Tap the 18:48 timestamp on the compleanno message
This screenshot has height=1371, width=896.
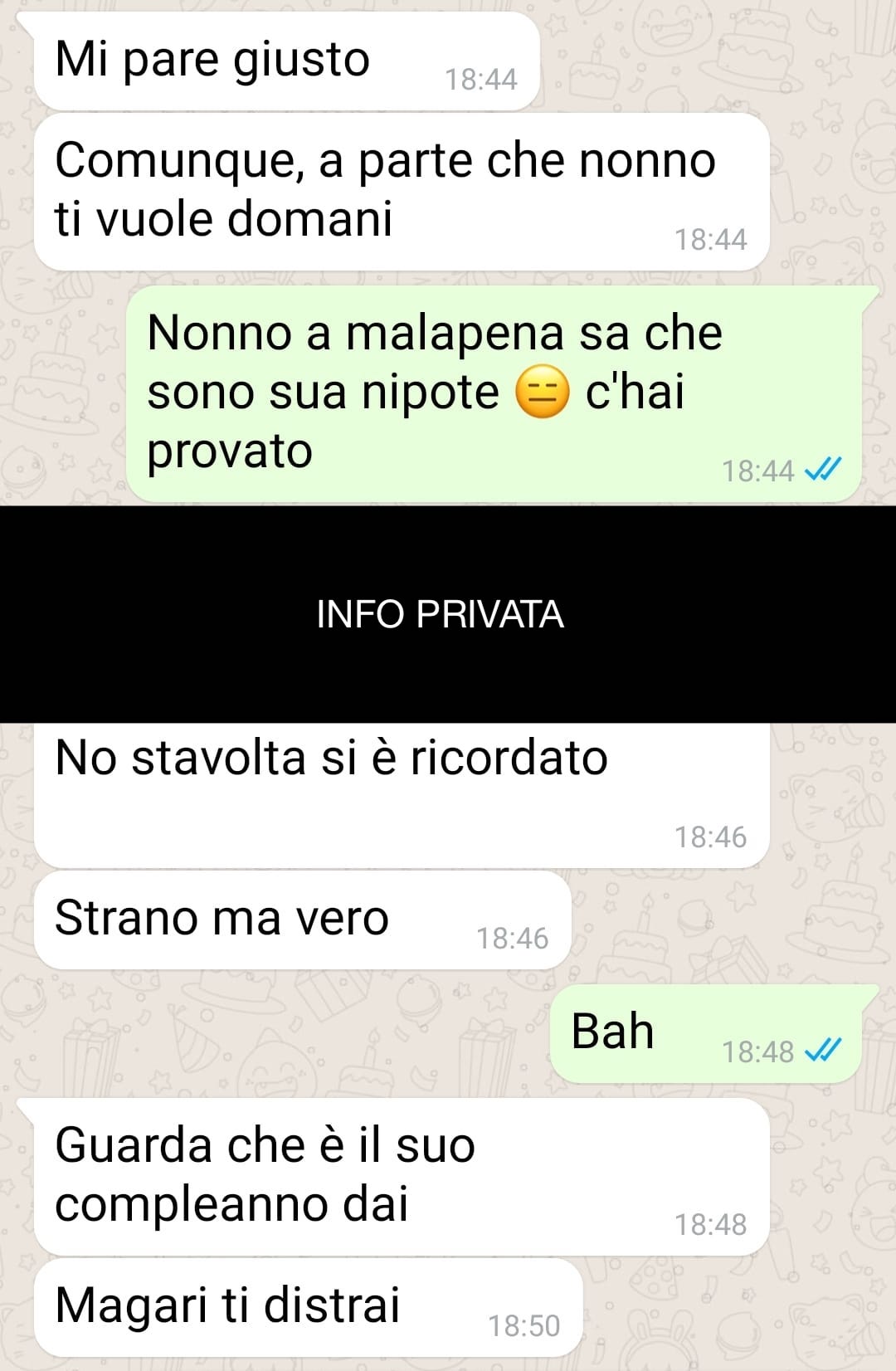[x=710, y=1224]
